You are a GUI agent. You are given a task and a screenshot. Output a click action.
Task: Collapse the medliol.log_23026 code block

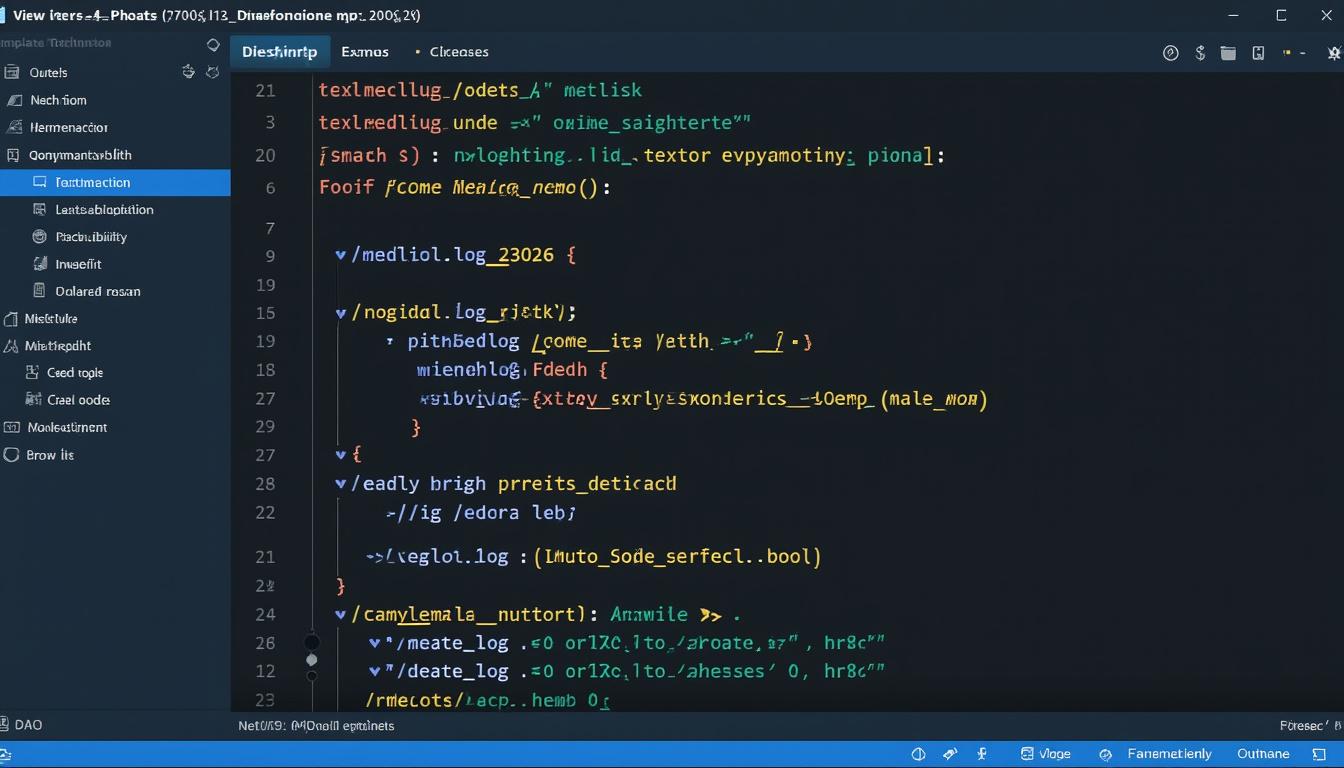[340, 254]
